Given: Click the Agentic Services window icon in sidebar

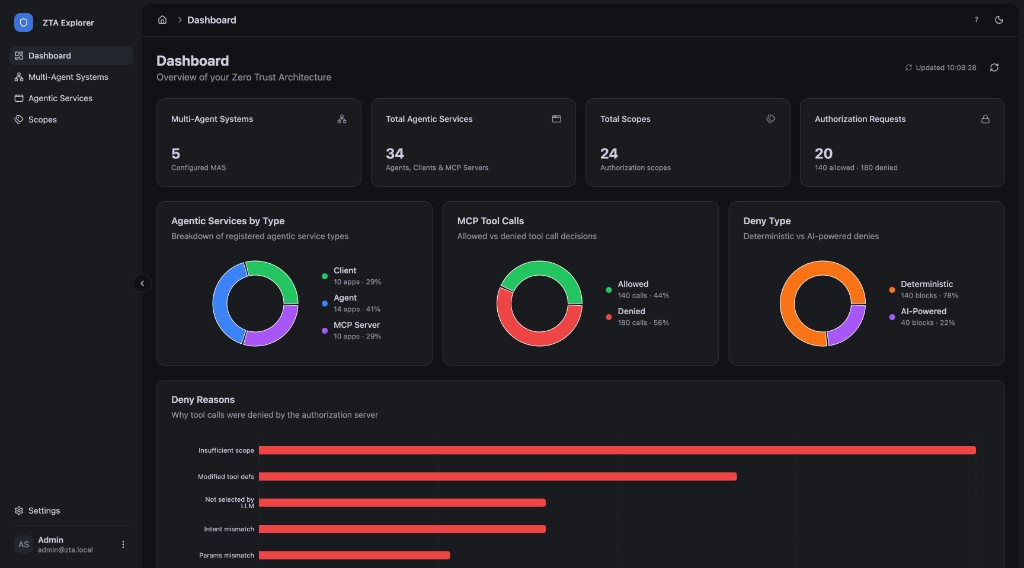Looking at the screenshot, I should click(19, 98).
